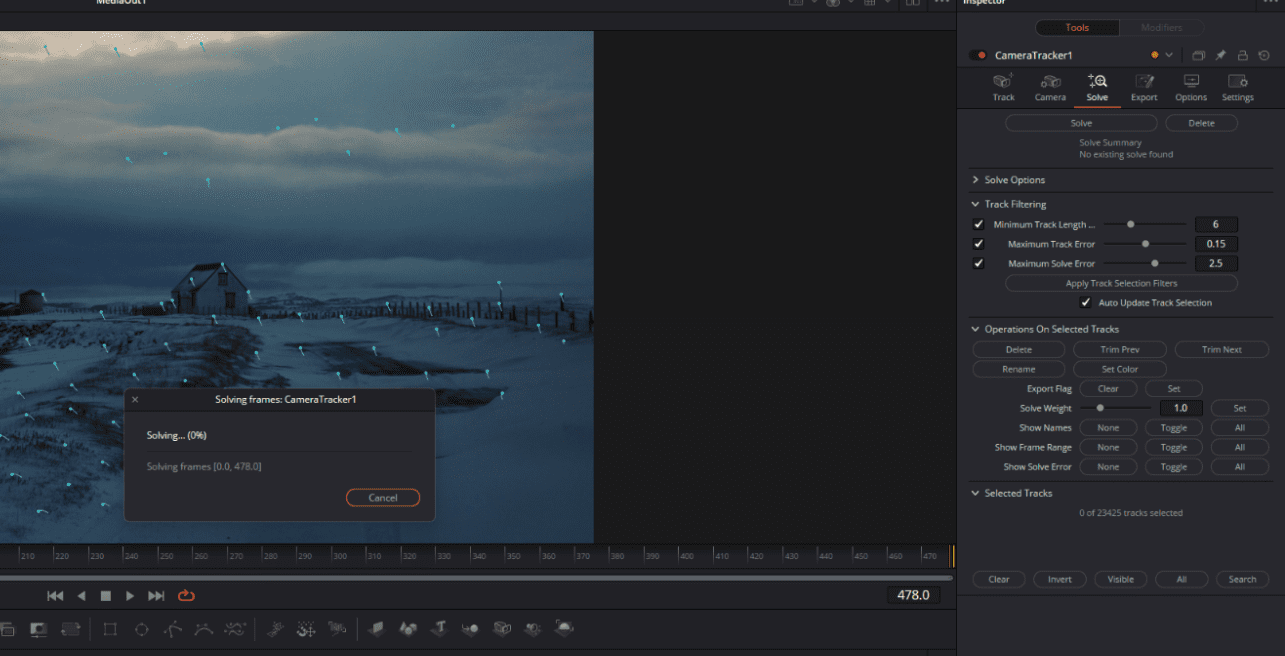Open the Options tab
This screenshot has width=1285, height=656.
[1191, 87]
